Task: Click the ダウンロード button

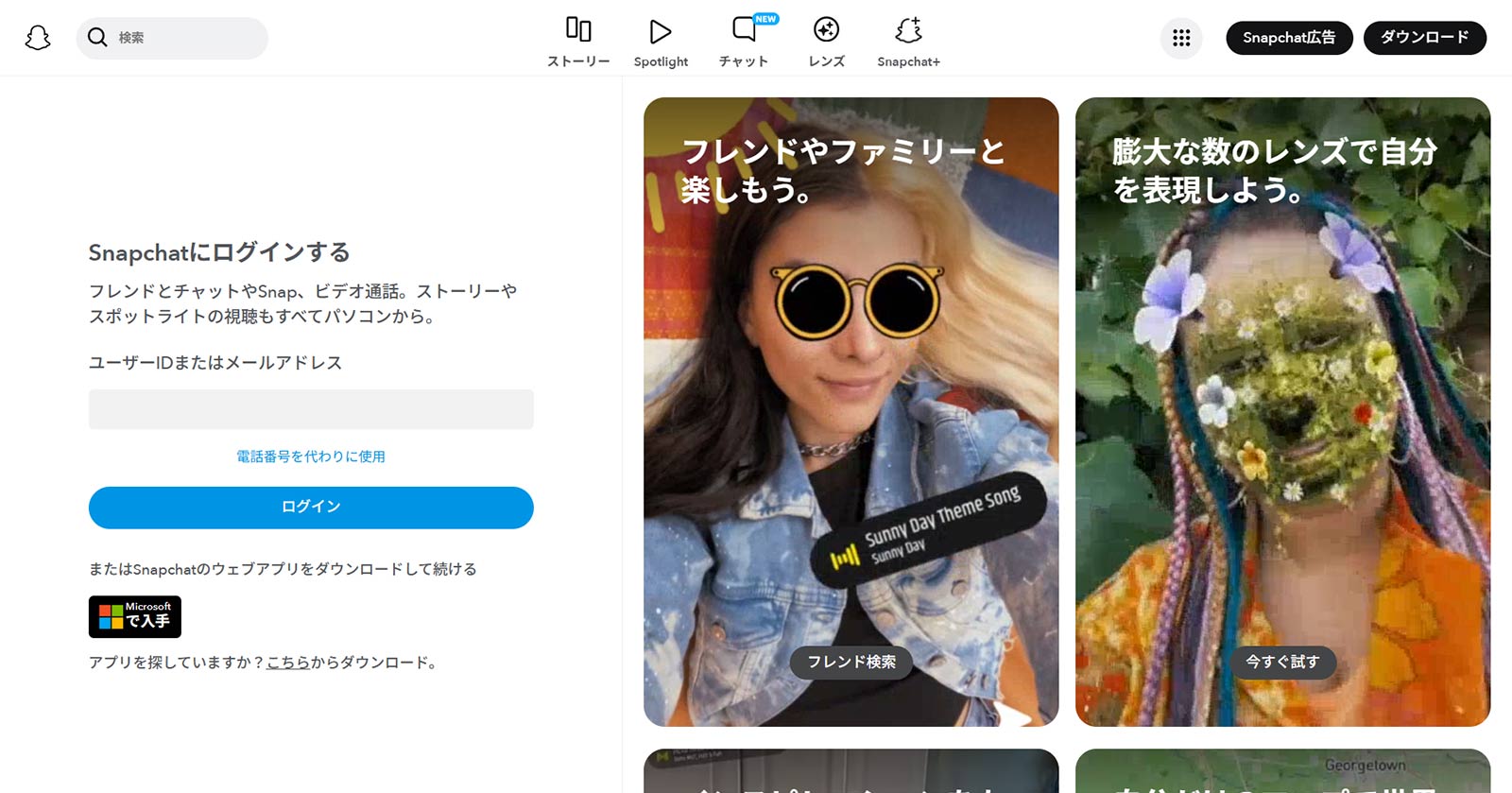Action: click(x=1425, y=38)
